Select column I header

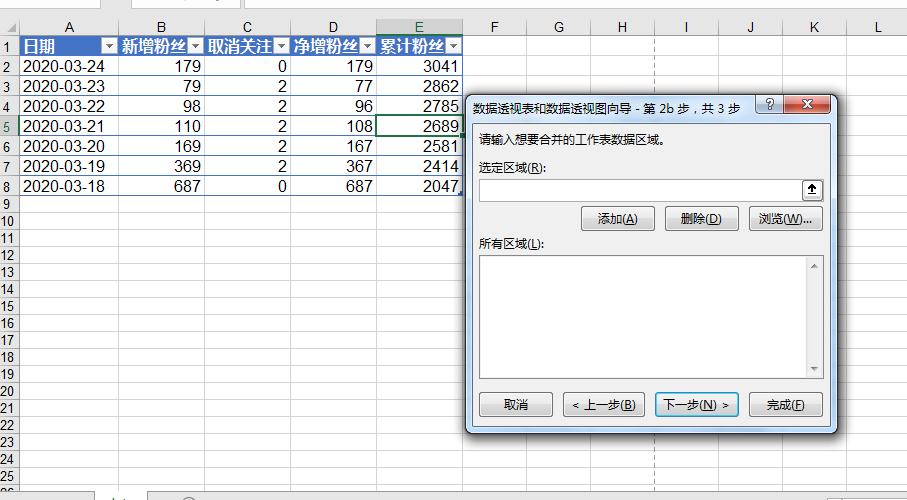687,27
